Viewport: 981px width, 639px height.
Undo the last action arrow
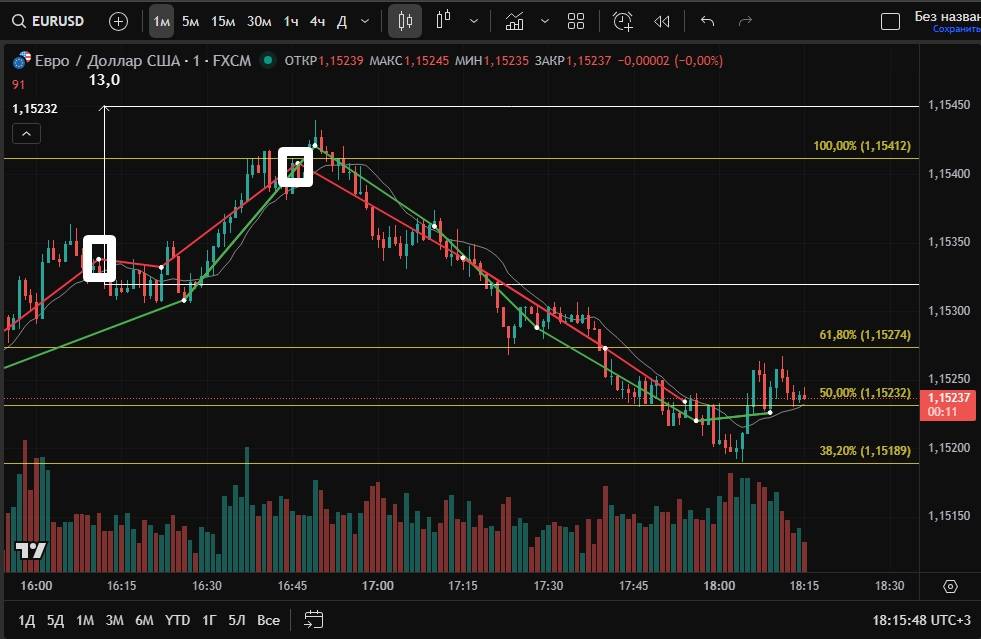click(708, 21)
